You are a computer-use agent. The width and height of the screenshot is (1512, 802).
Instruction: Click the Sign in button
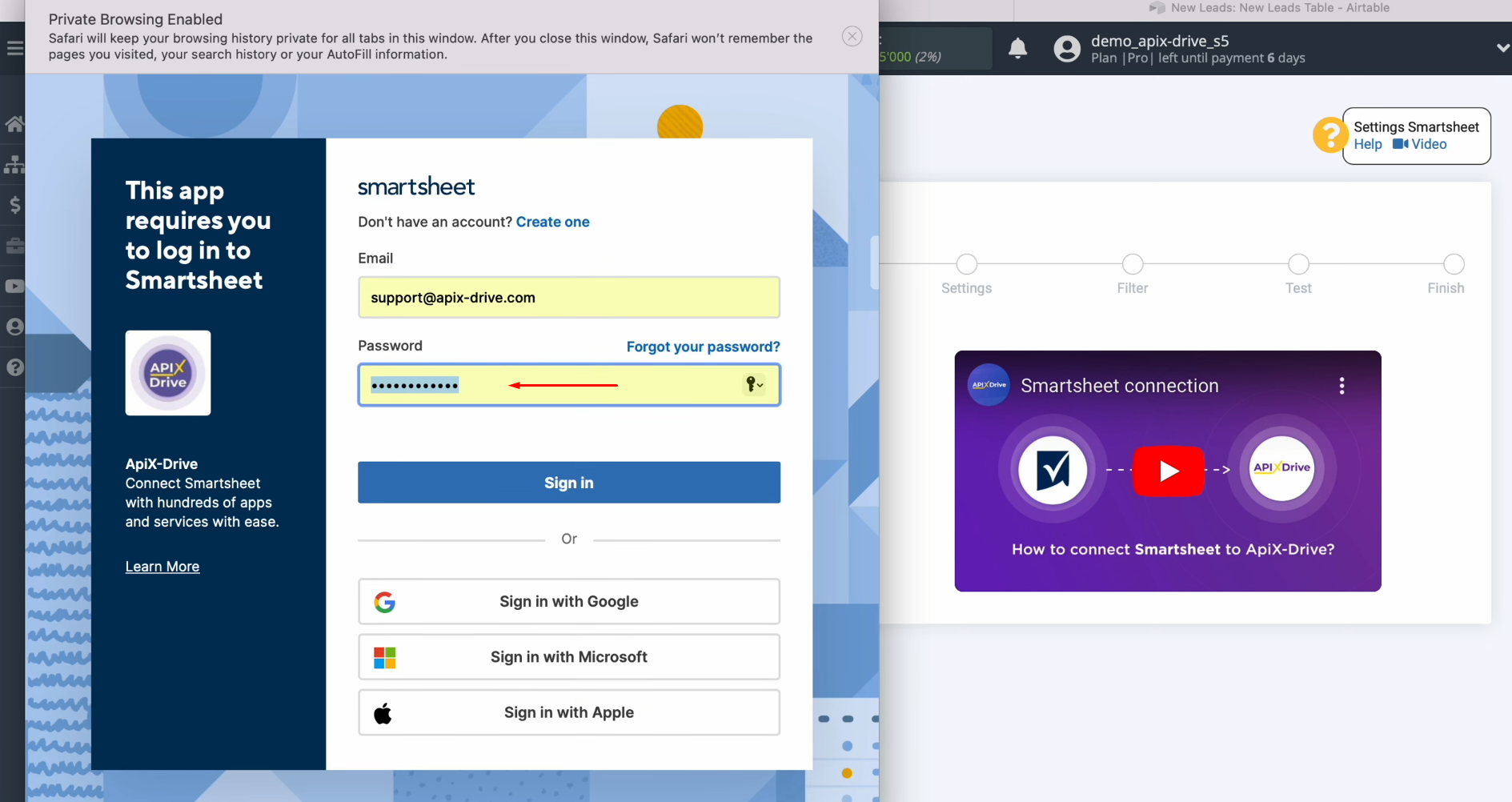568,482
